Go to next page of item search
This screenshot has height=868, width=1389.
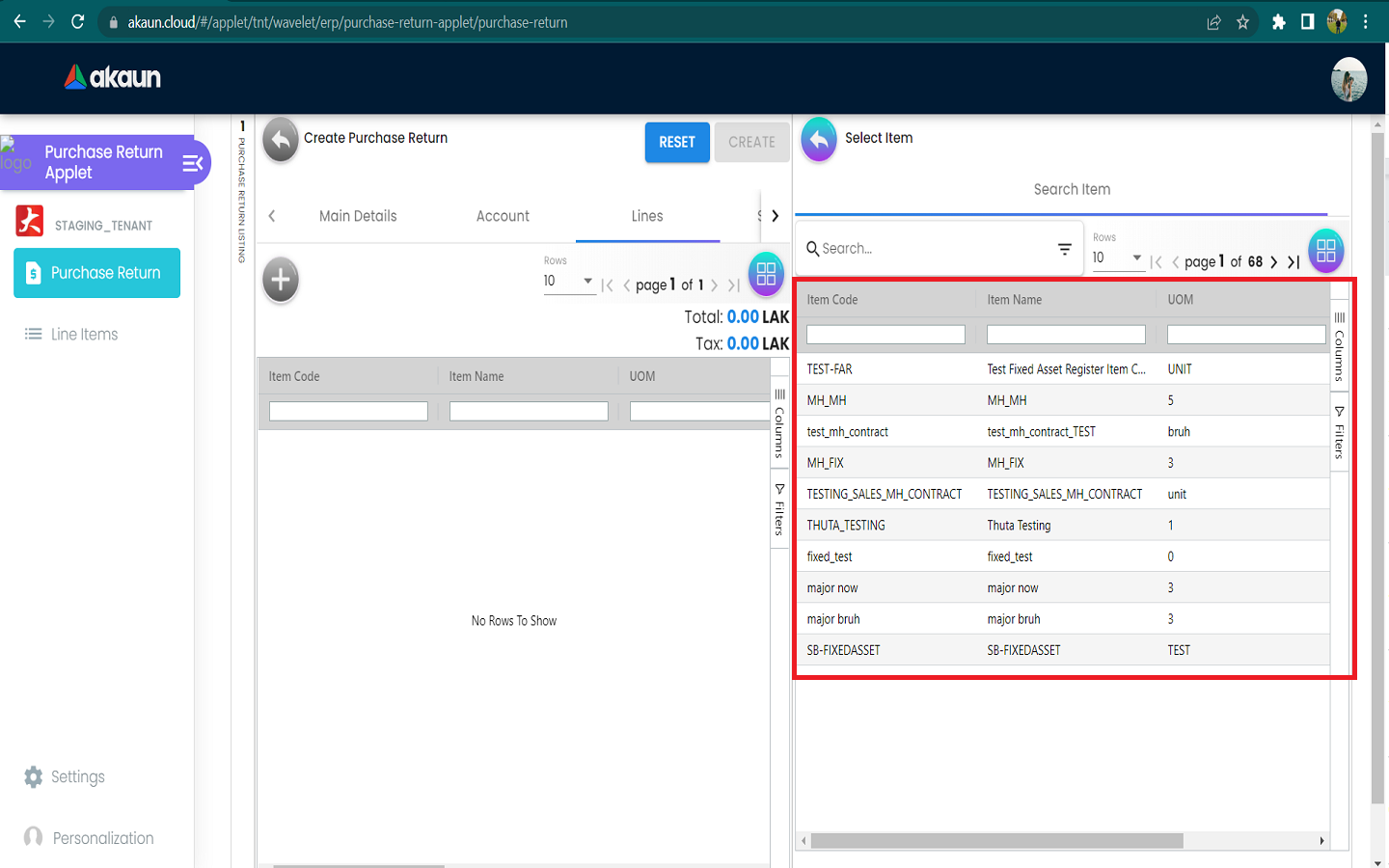pos(1274,261)
